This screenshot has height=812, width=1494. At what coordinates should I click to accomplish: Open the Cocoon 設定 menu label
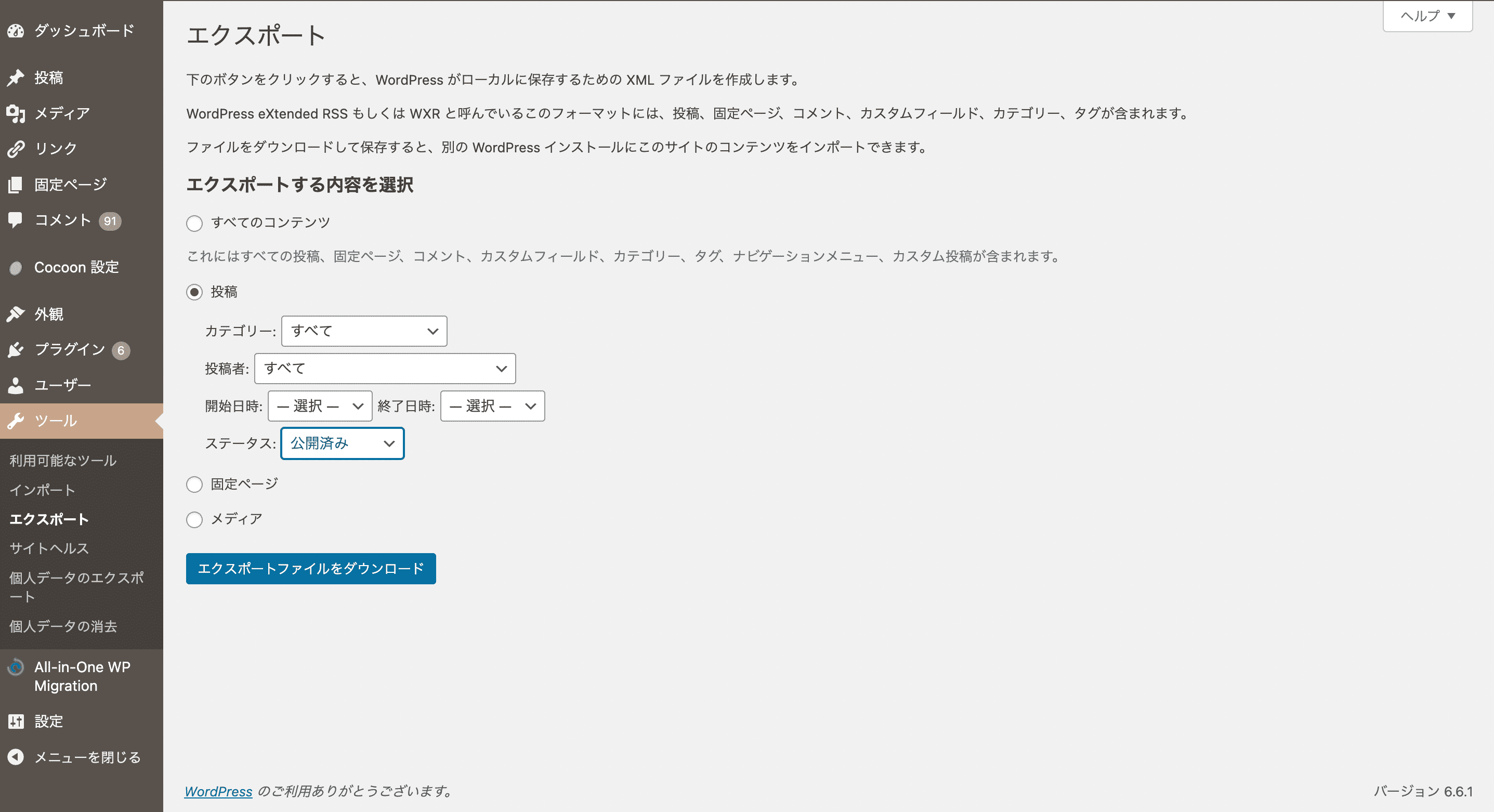click(76, 267)
